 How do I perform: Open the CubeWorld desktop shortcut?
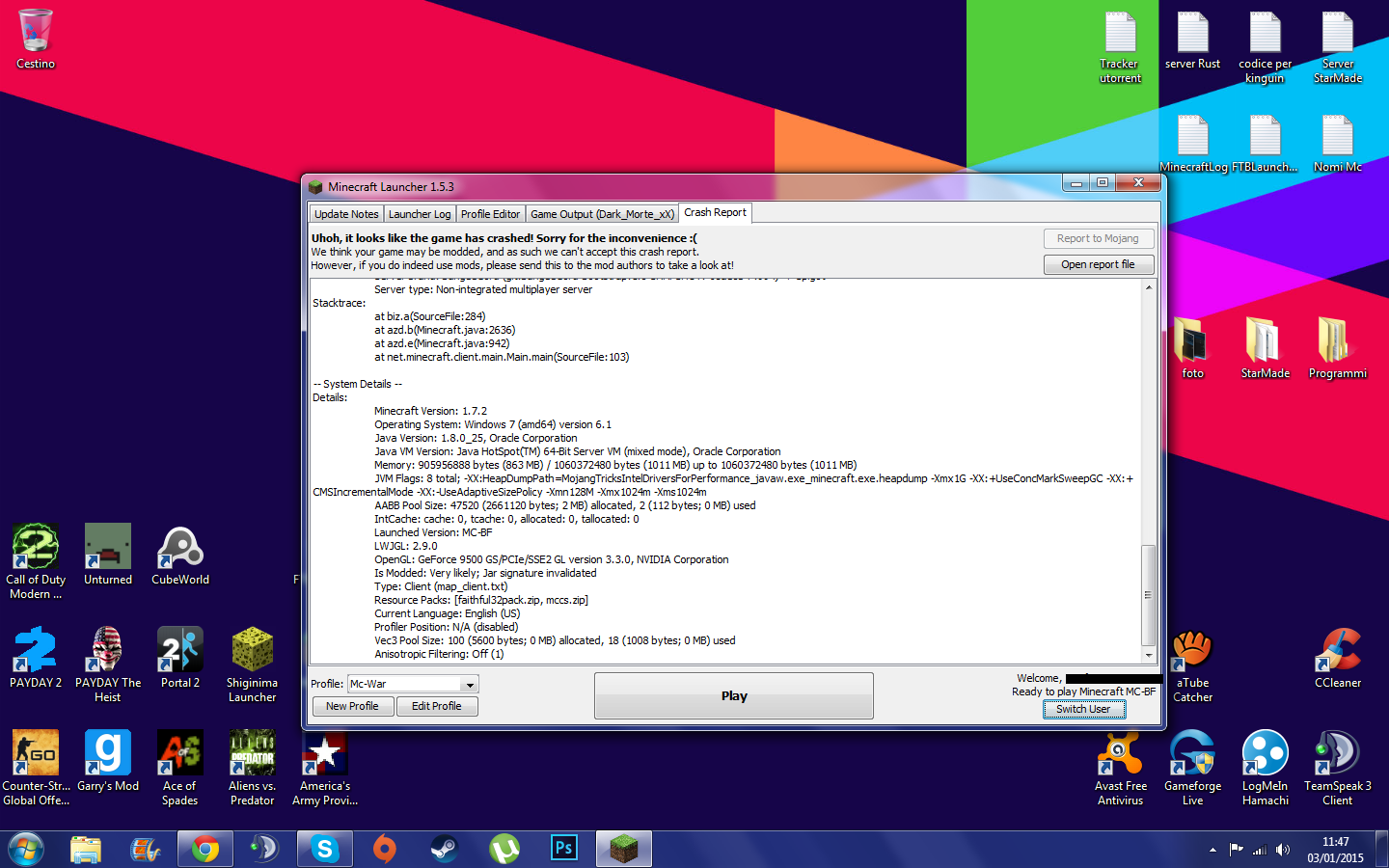click(x=180, y=548)
